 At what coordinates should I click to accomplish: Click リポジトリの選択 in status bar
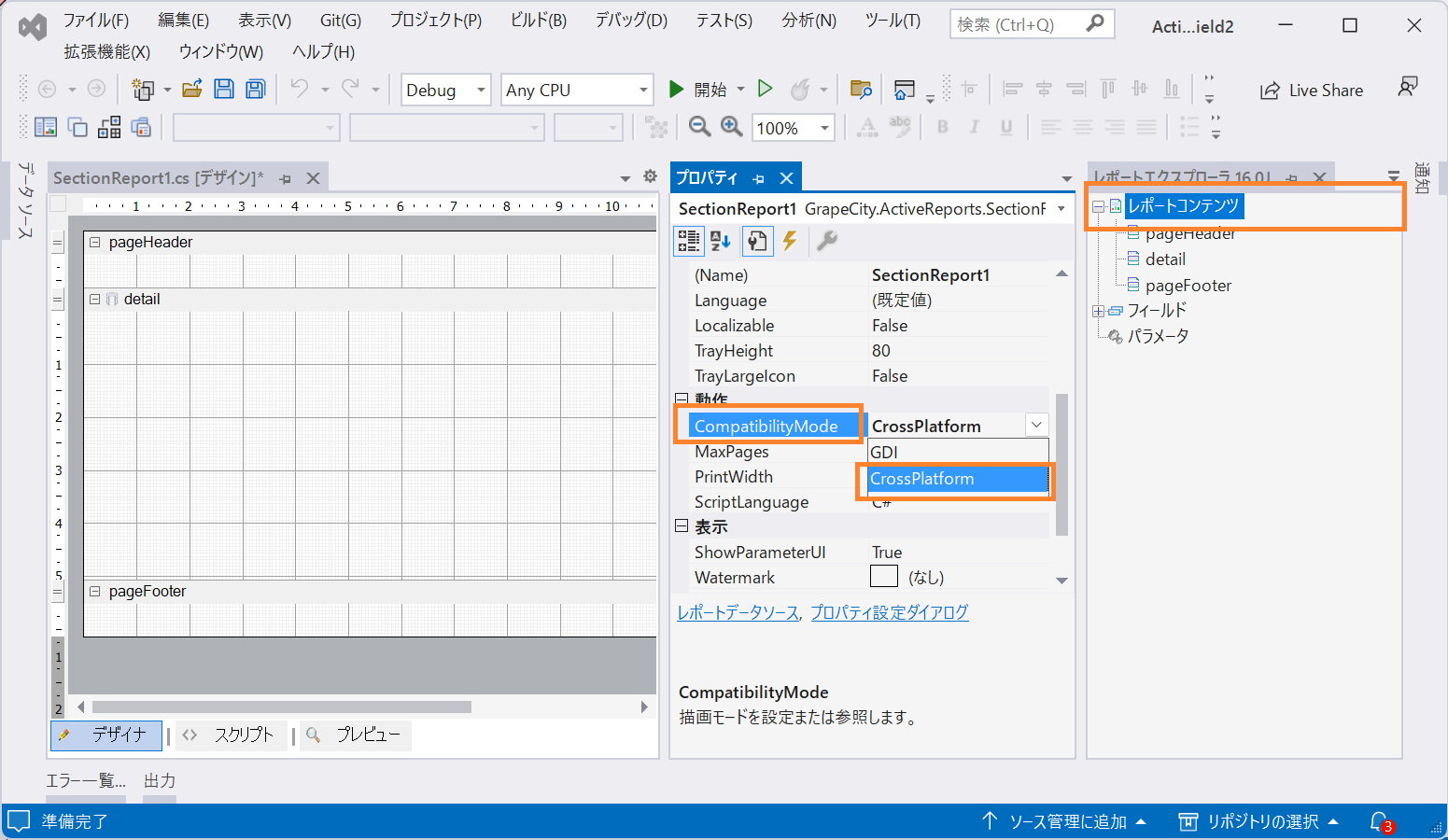(1258, 821)
